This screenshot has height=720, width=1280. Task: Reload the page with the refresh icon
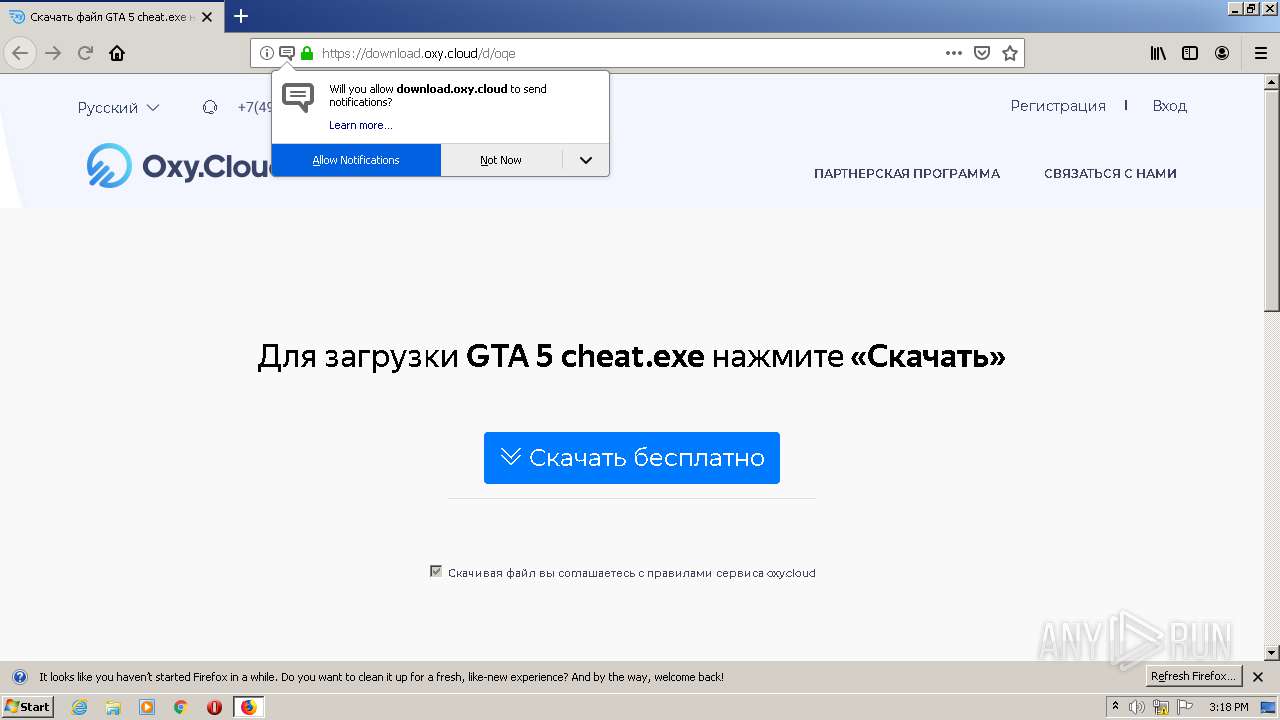point(85,53)
